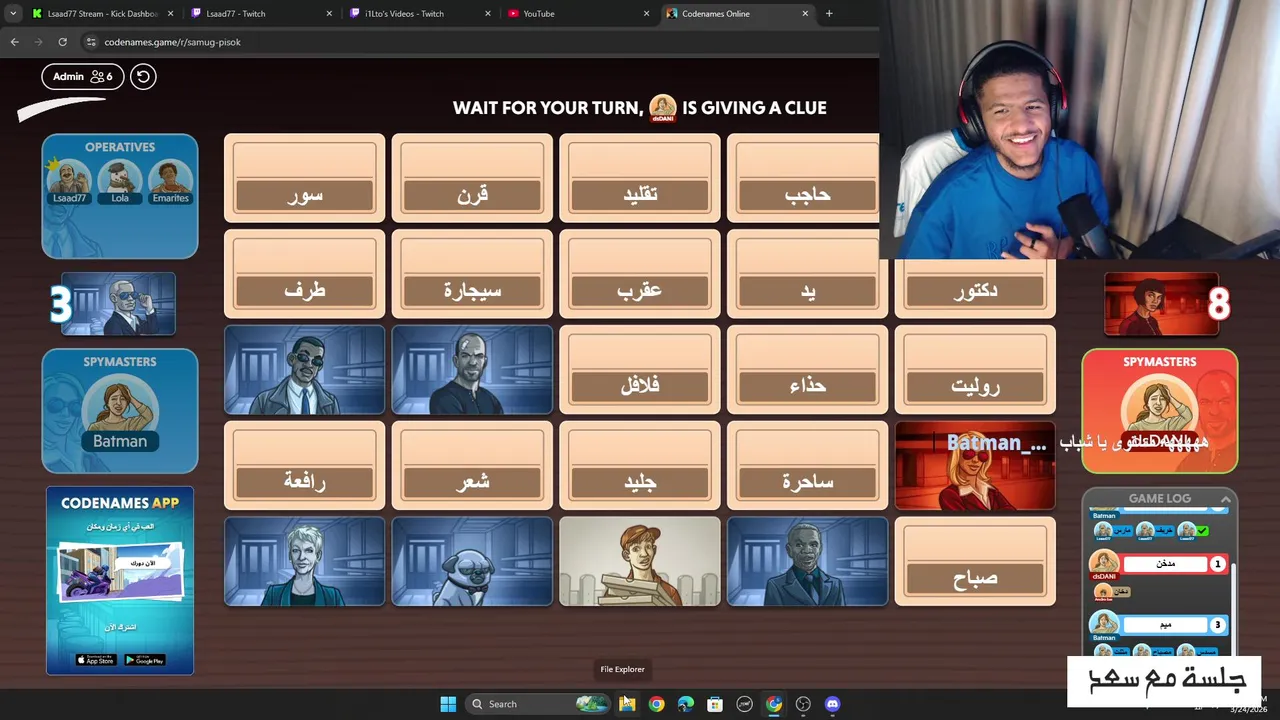The image size is (1280, 720).
Task: Click the reset game circular arrow icon
Action: pos(143,76)
